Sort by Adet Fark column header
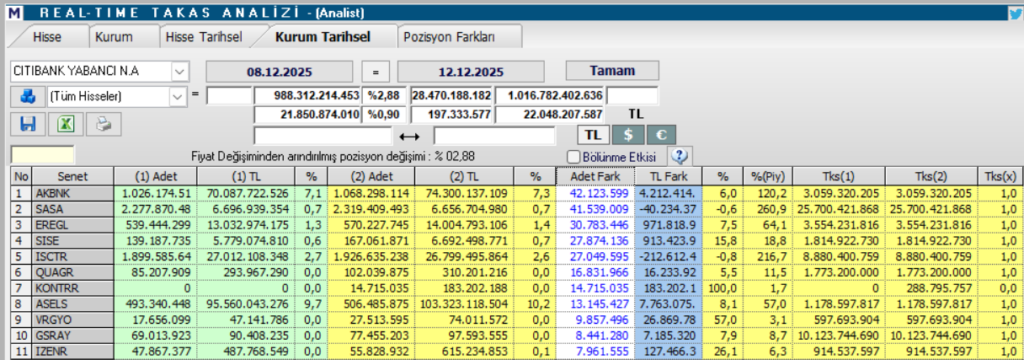 tap(594, 176)
